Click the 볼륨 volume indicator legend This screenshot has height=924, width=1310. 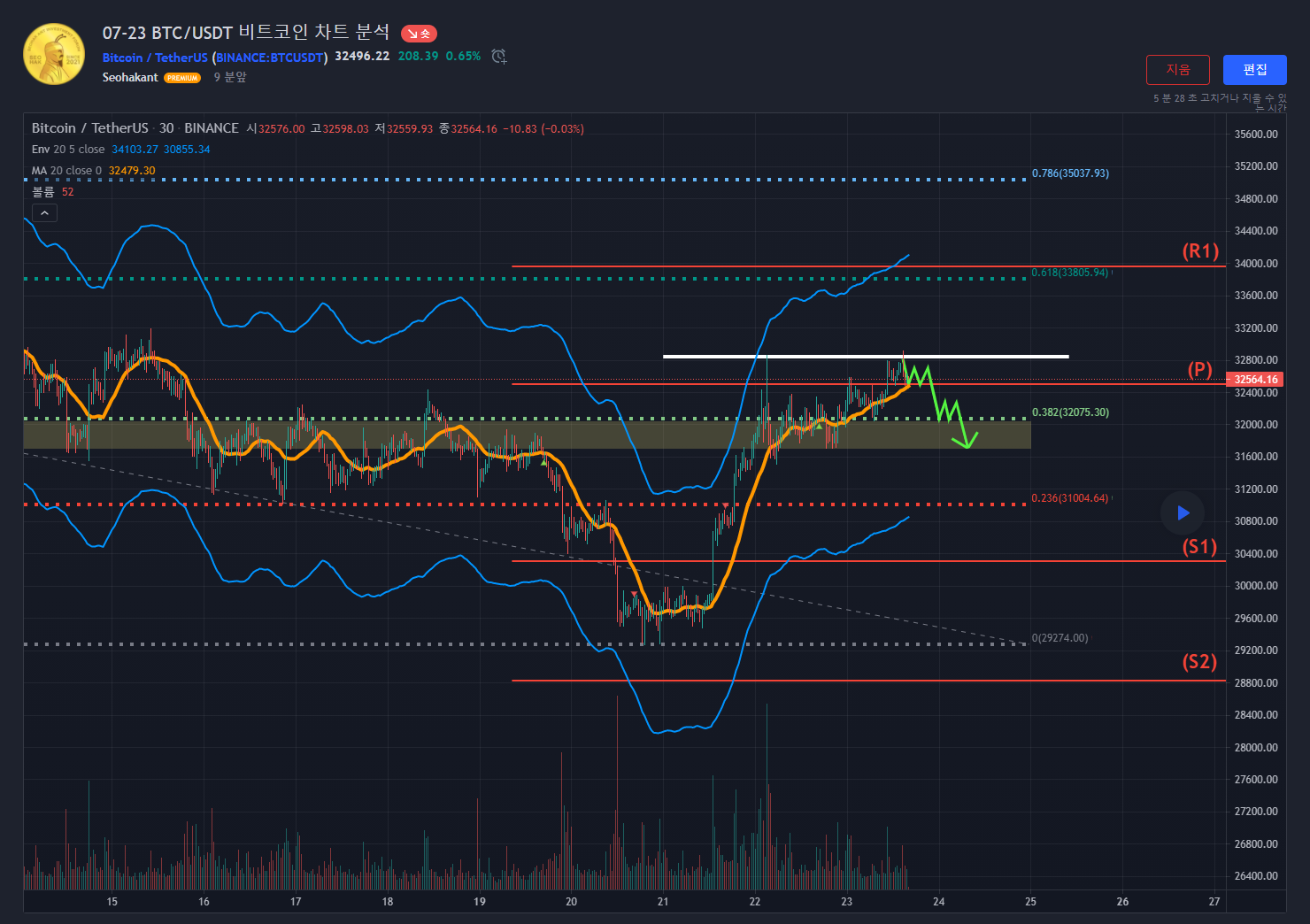(x=43, y=192)
